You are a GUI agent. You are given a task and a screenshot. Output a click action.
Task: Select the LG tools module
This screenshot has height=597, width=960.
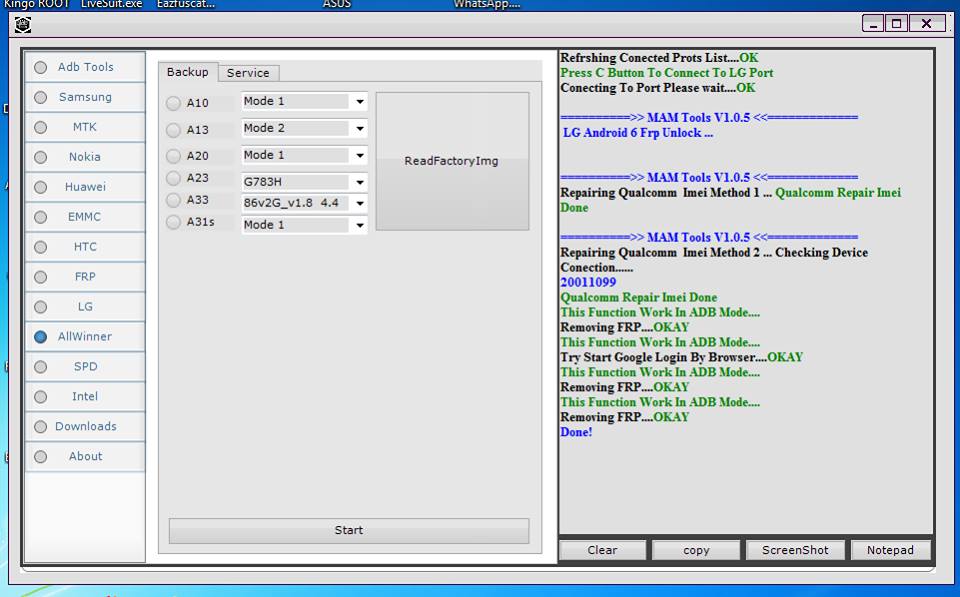tap(84, 307)
